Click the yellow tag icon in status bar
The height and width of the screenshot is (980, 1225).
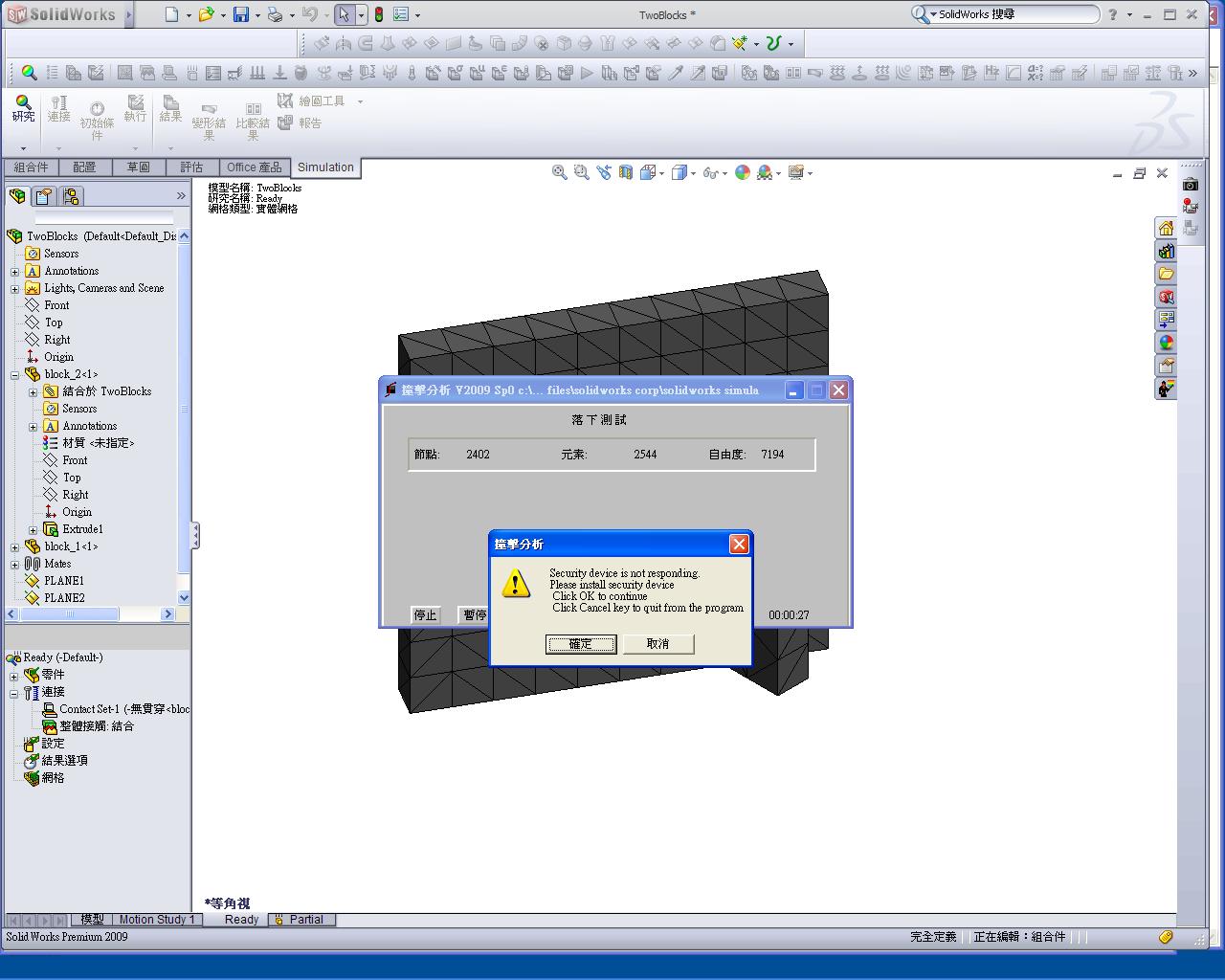click(x=1166, y=937)
